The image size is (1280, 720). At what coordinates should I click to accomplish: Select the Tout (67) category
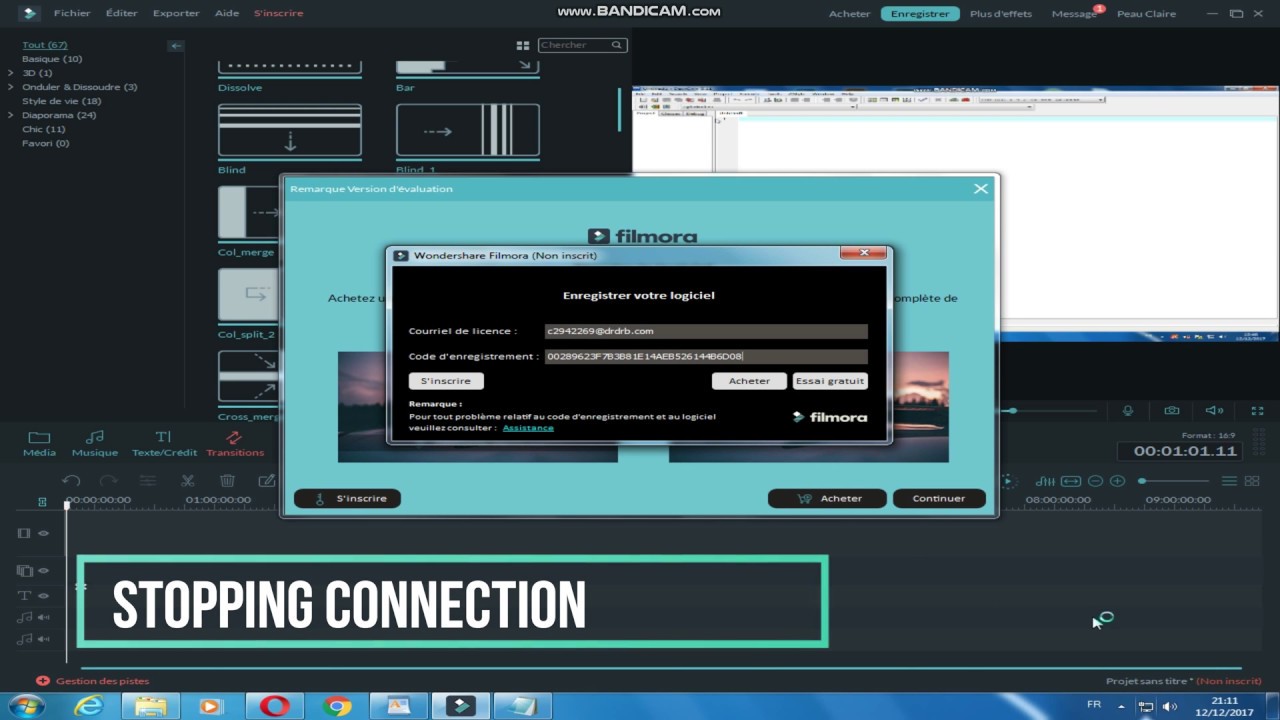[44, 45]
